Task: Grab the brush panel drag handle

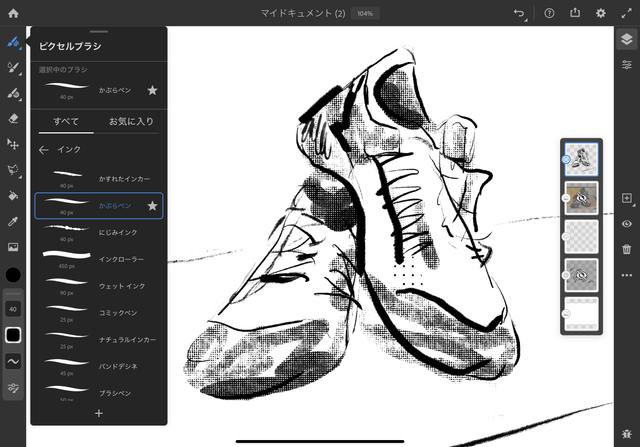Action: click(99, 31)
